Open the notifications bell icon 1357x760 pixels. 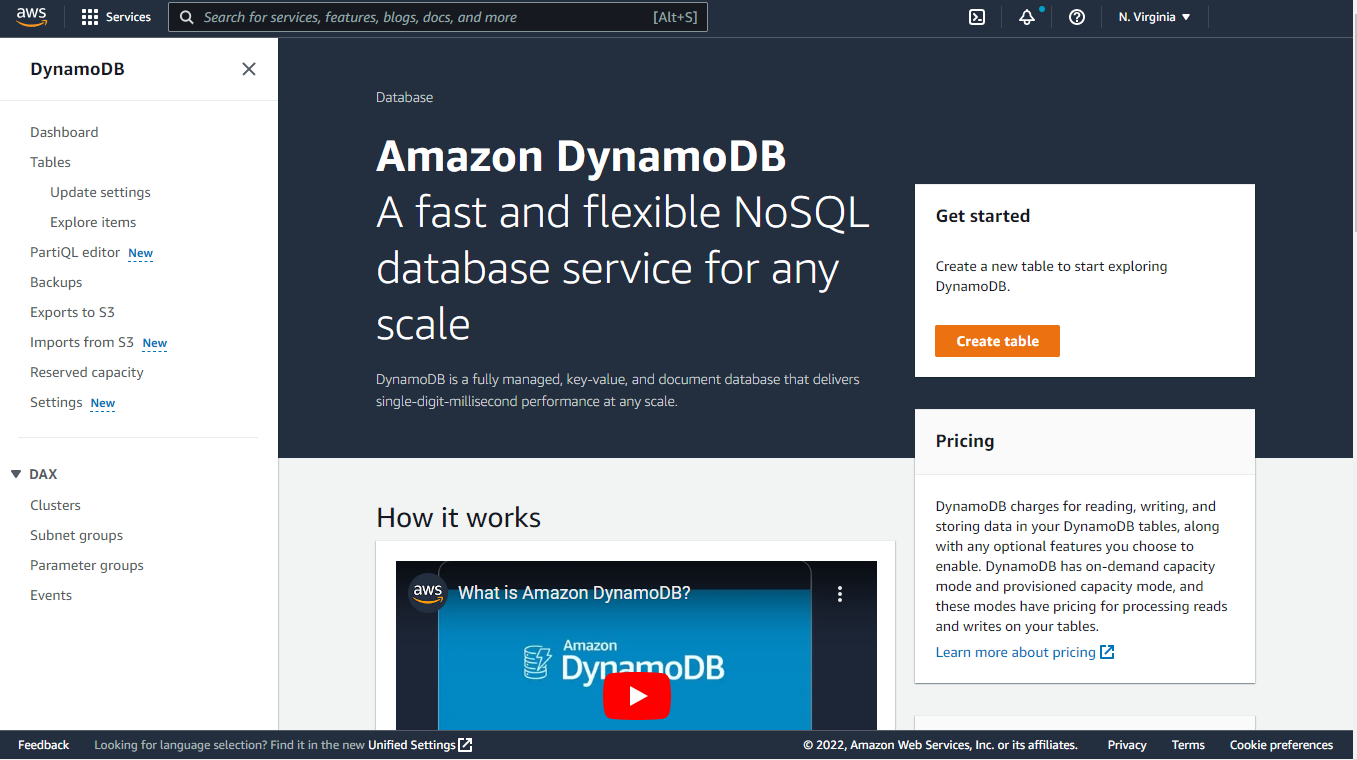click(1027, 17)
